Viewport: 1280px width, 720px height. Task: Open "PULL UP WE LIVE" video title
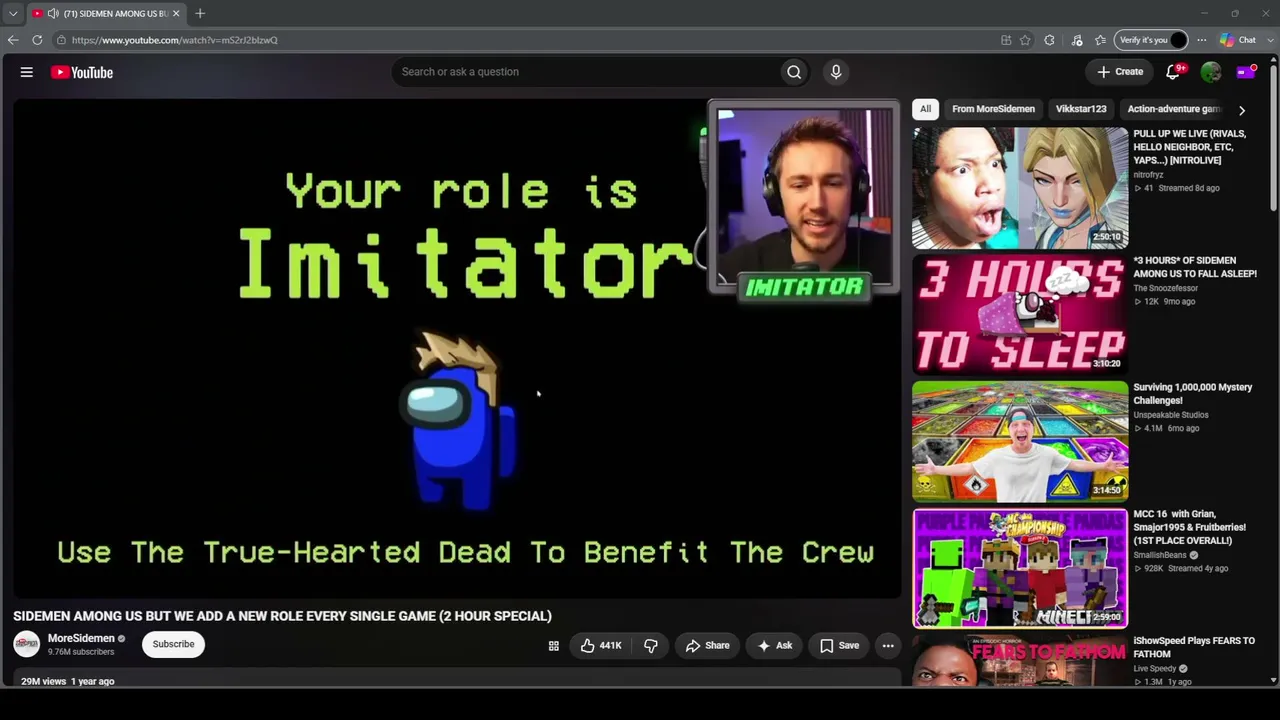pos(1191,147)
